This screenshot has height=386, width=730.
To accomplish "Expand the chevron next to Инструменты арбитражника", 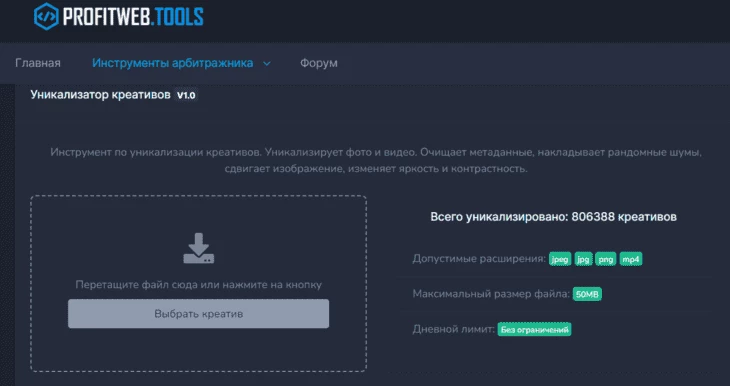I will click(267, 63).
